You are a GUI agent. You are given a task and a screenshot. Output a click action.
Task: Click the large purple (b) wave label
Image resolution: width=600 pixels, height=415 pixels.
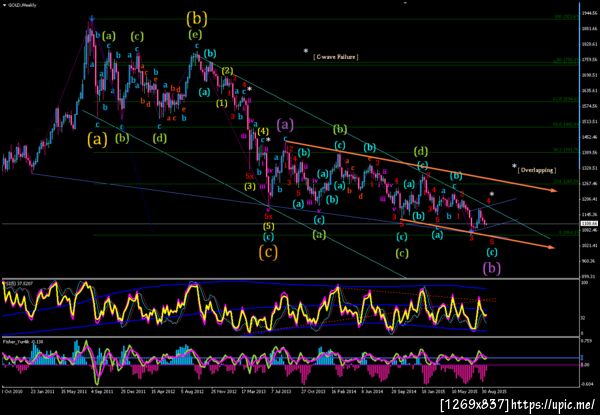(492, 268)
